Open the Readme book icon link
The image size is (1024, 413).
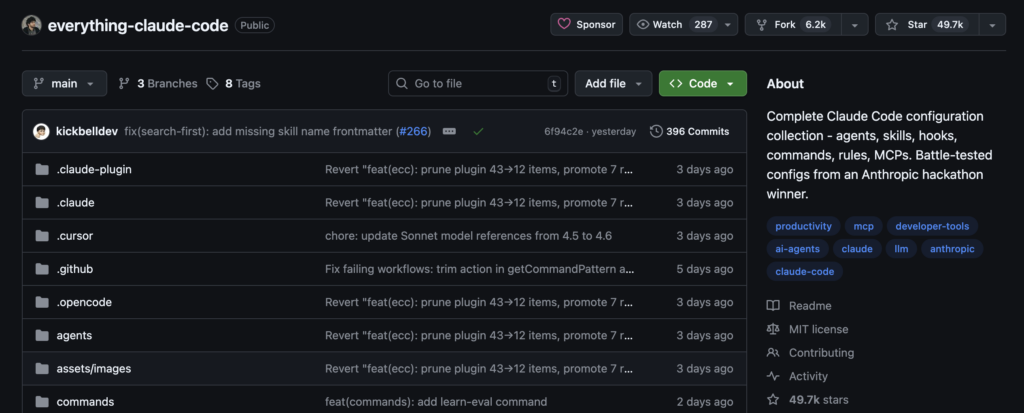pos(773,306)
